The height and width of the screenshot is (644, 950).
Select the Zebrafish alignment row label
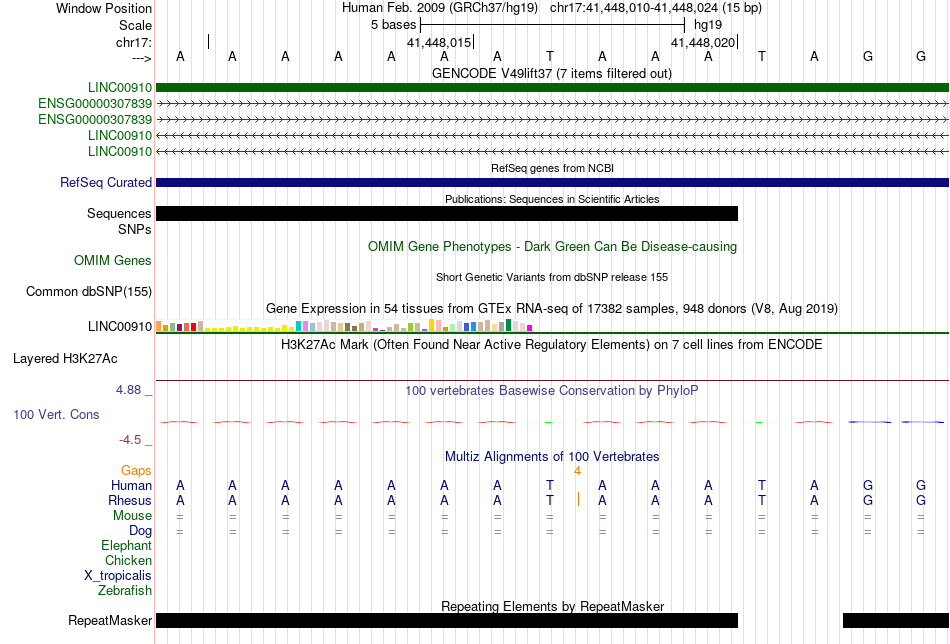click(125, 590)
